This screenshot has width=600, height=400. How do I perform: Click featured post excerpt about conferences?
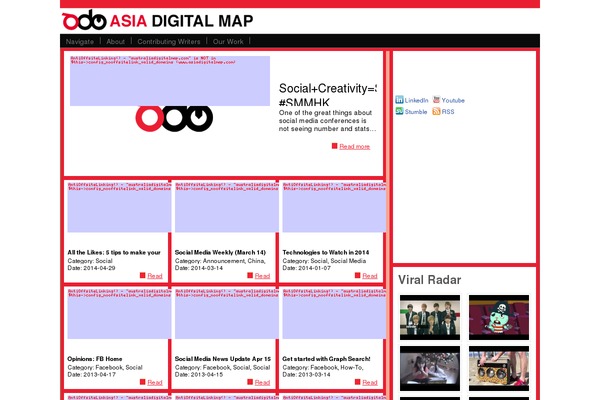(328, 121)
